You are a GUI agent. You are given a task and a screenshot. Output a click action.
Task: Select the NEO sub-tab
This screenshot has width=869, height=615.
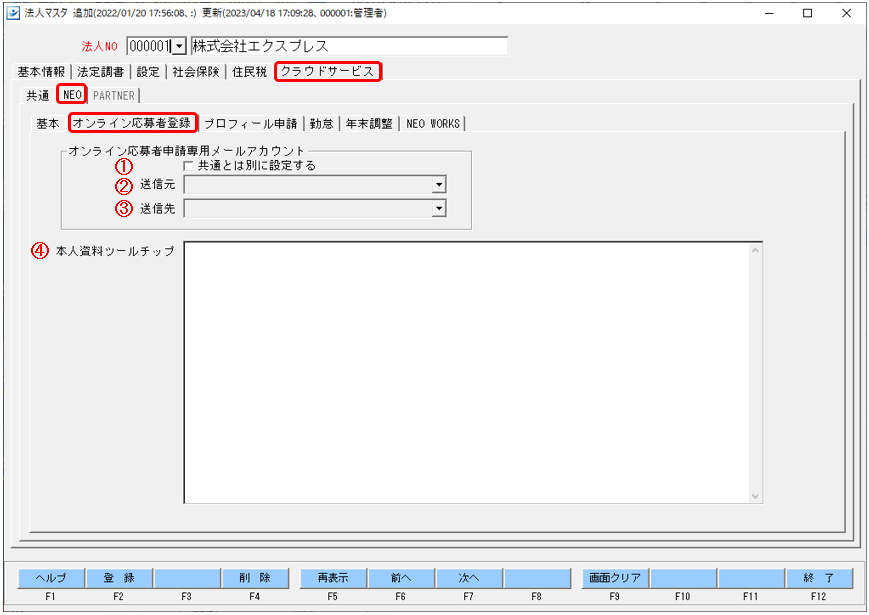(x=72, y=95)
